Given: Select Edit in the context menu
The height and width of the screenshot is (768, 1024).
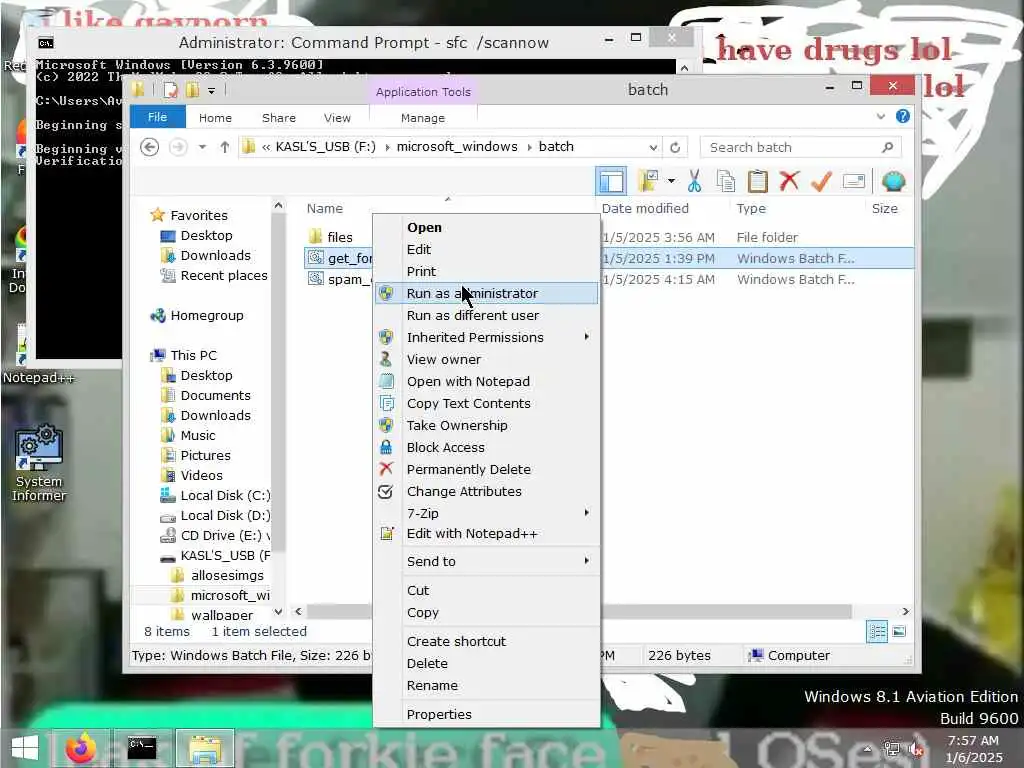Looking at the screenshot, I should point(486,249).
